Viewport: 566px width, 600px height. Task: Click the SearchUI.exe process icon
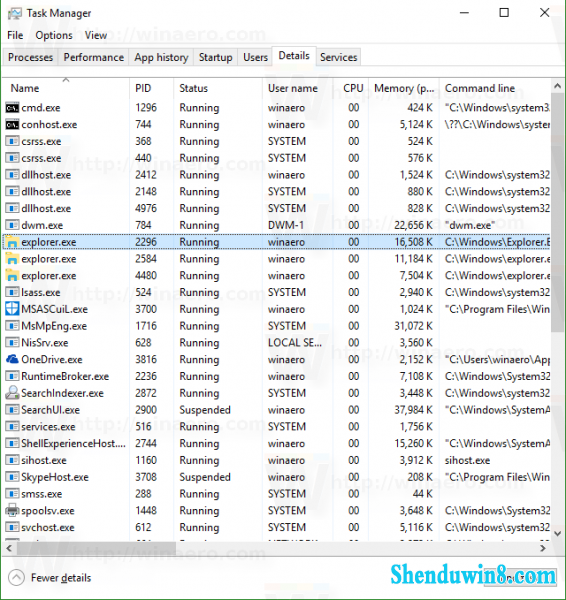coord(12,410)
